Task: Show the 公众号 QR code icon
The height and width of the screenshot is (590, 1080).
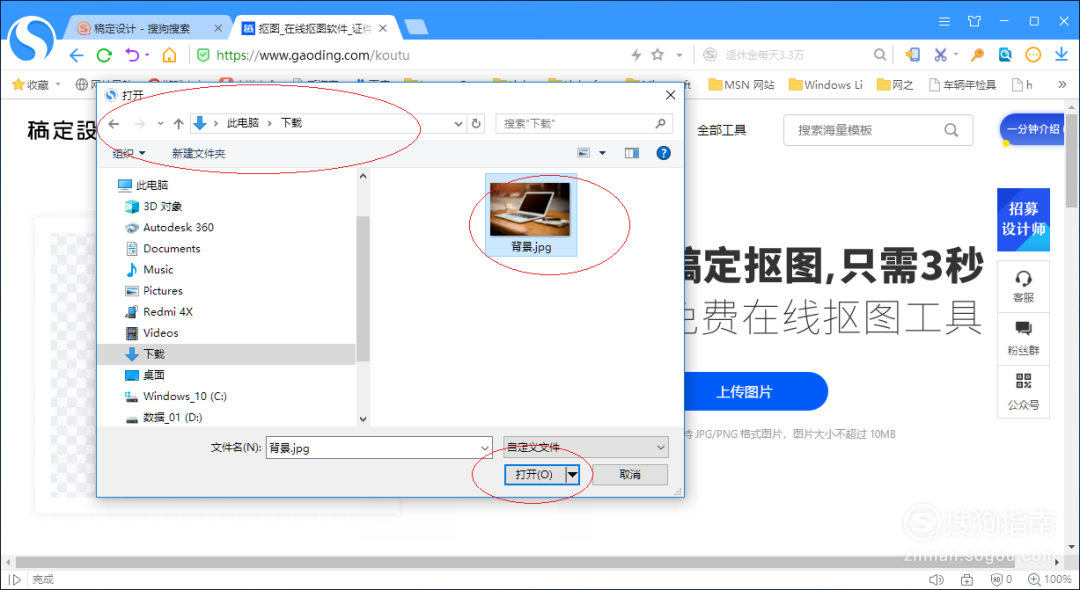Action: 1024,381
